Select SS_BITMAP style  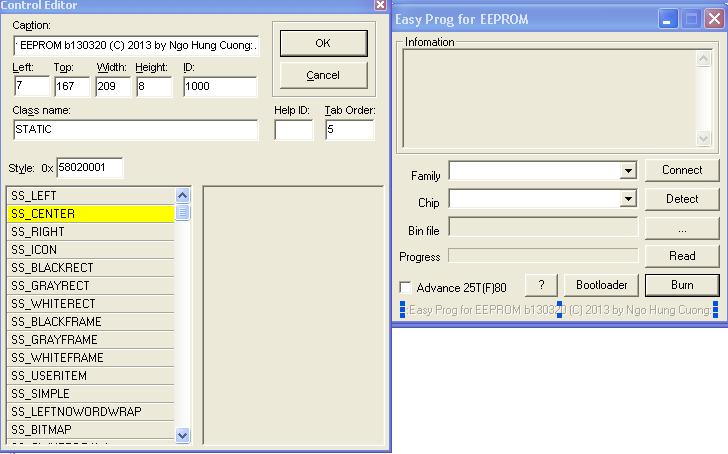(91, 430)
